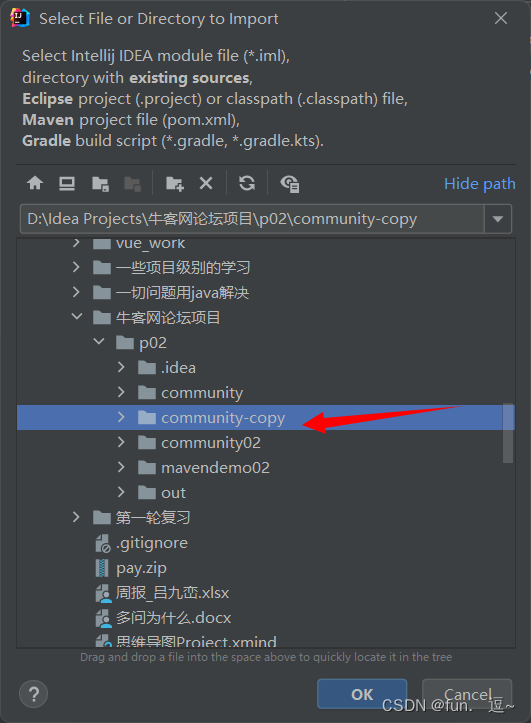Jump to the project directory icon
This screenshot has height=723, width=531.
pyautogui.click(x=100, y=184)
